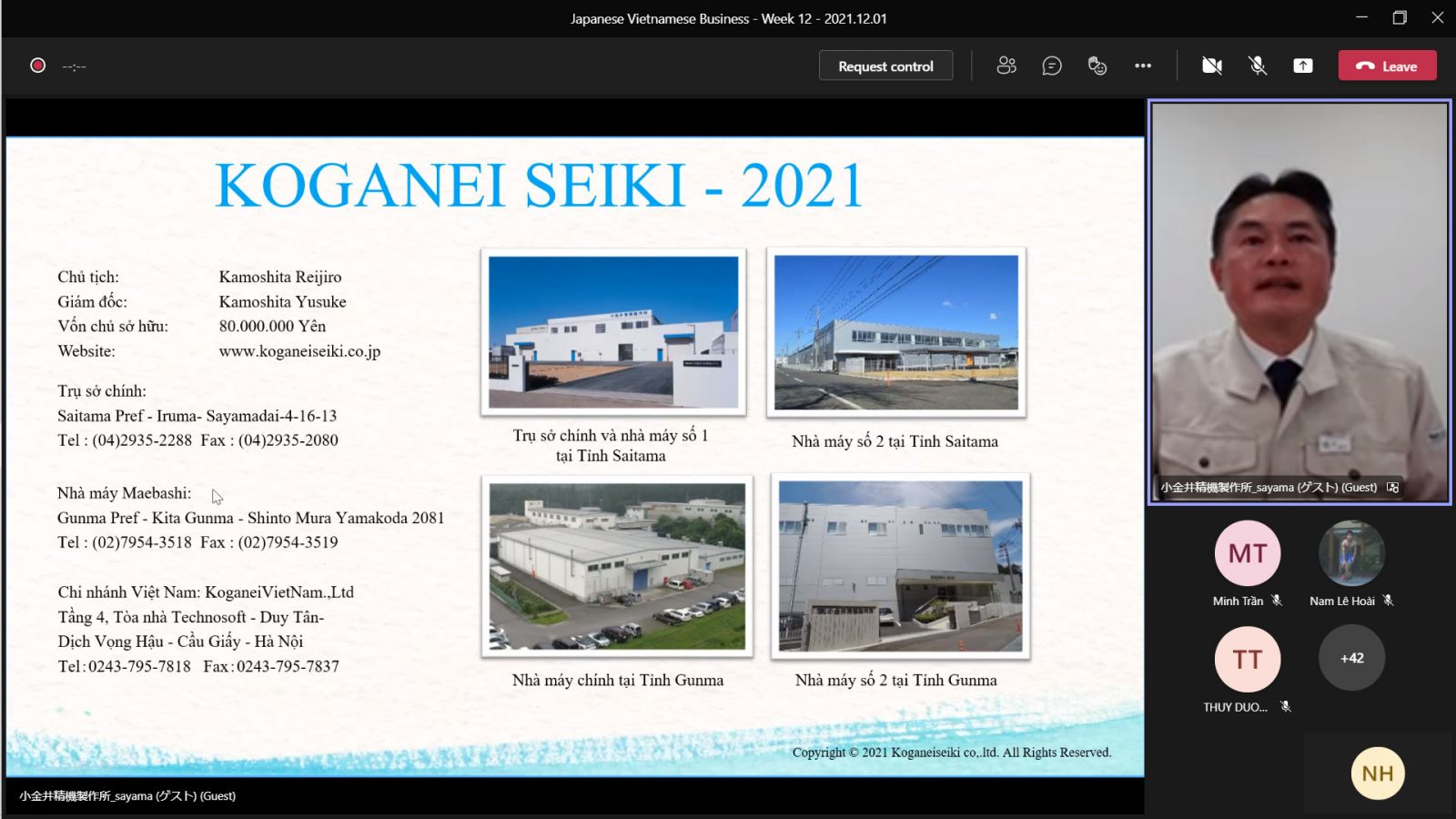Open the reactions menu
Screen dimensions: 1456x819
point(1097,66)
